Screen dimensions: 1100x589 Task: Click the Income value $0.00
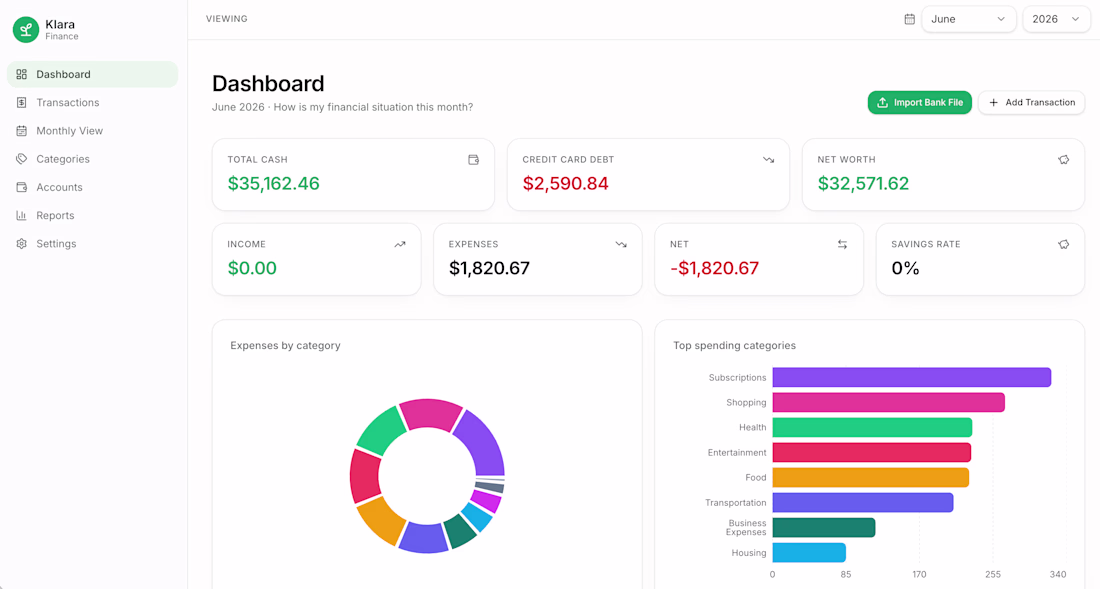point(252,269)
